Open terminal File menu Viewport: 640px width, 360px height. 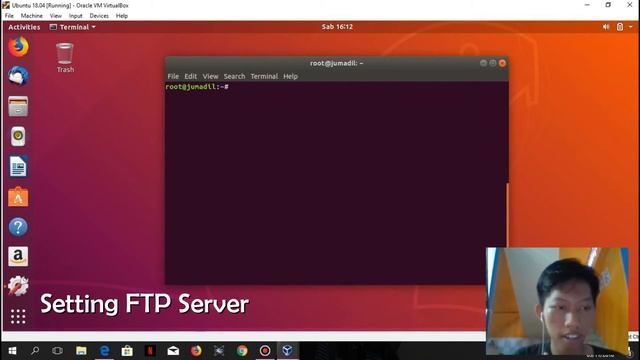tap(173, 76)
